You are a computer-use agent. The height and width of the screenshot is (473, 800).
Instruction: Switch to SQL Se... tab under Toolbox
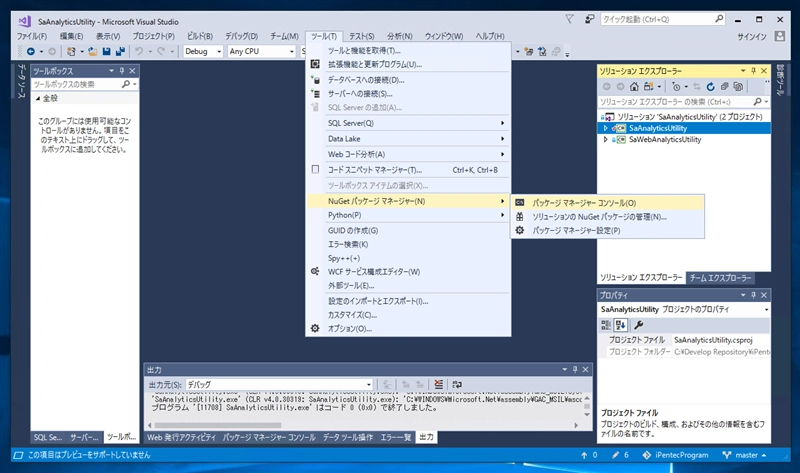point(48,437)
